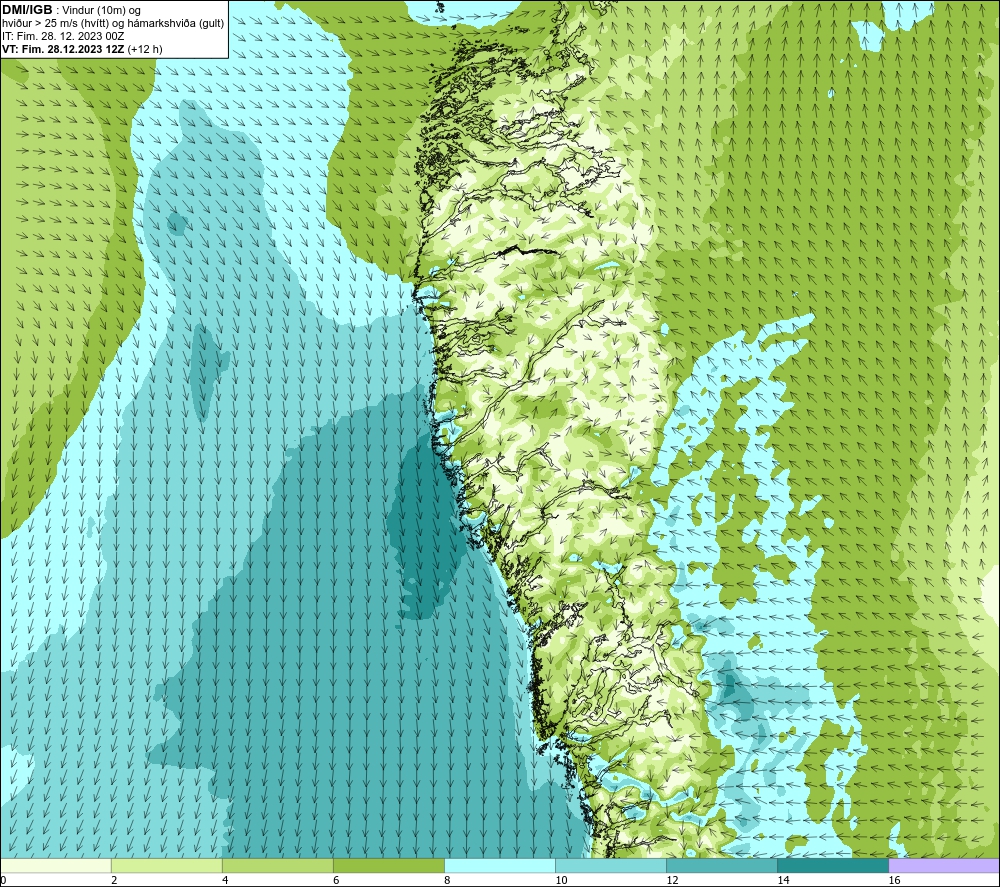Click the 0-2 m/s pale yellow legend swatch
This screenshot has height=887, width=1000.
(56, 865)
